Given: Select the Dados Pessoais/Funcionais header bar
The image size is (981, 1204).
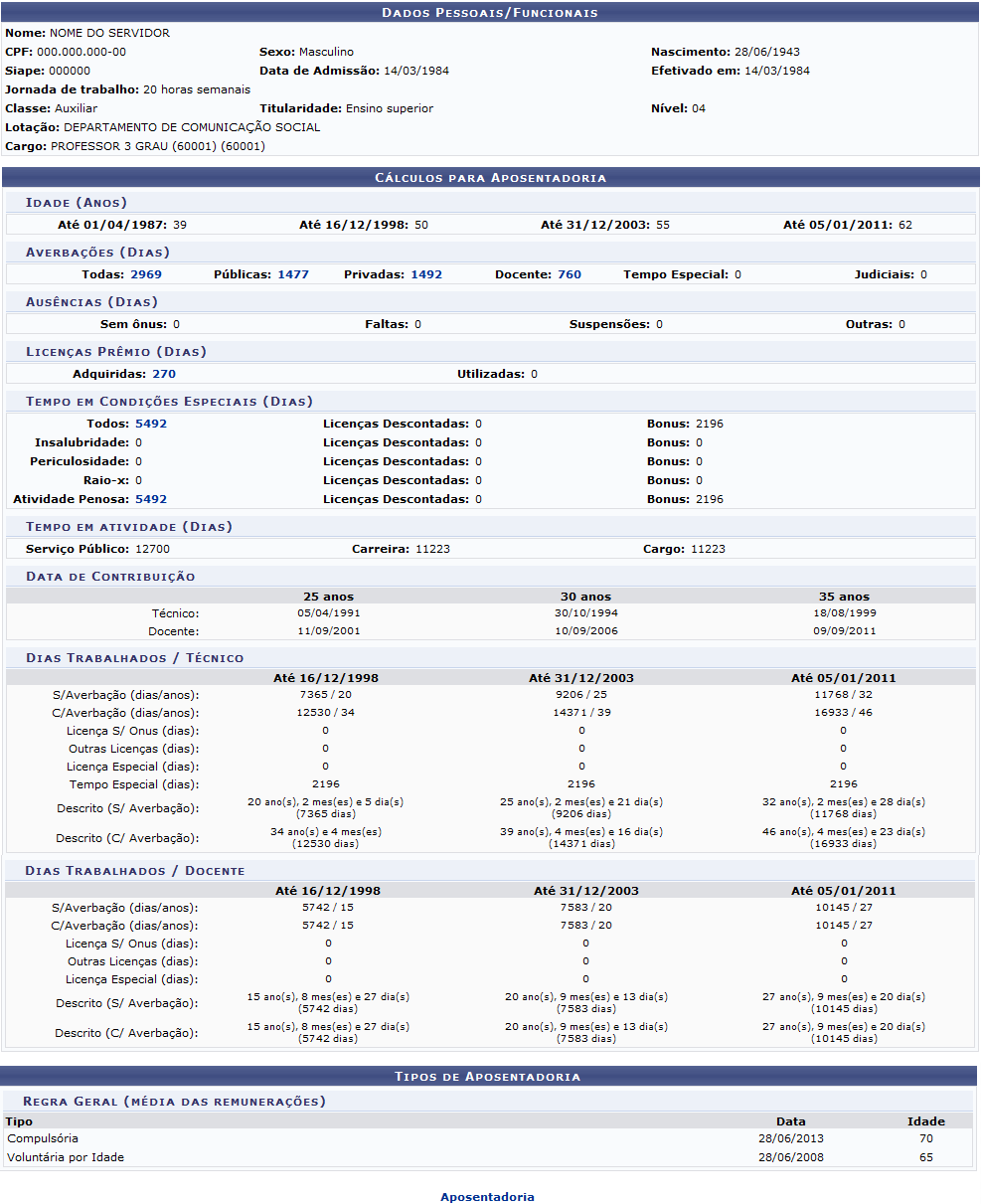Looking at the screenshot, I should coord(490,12).
